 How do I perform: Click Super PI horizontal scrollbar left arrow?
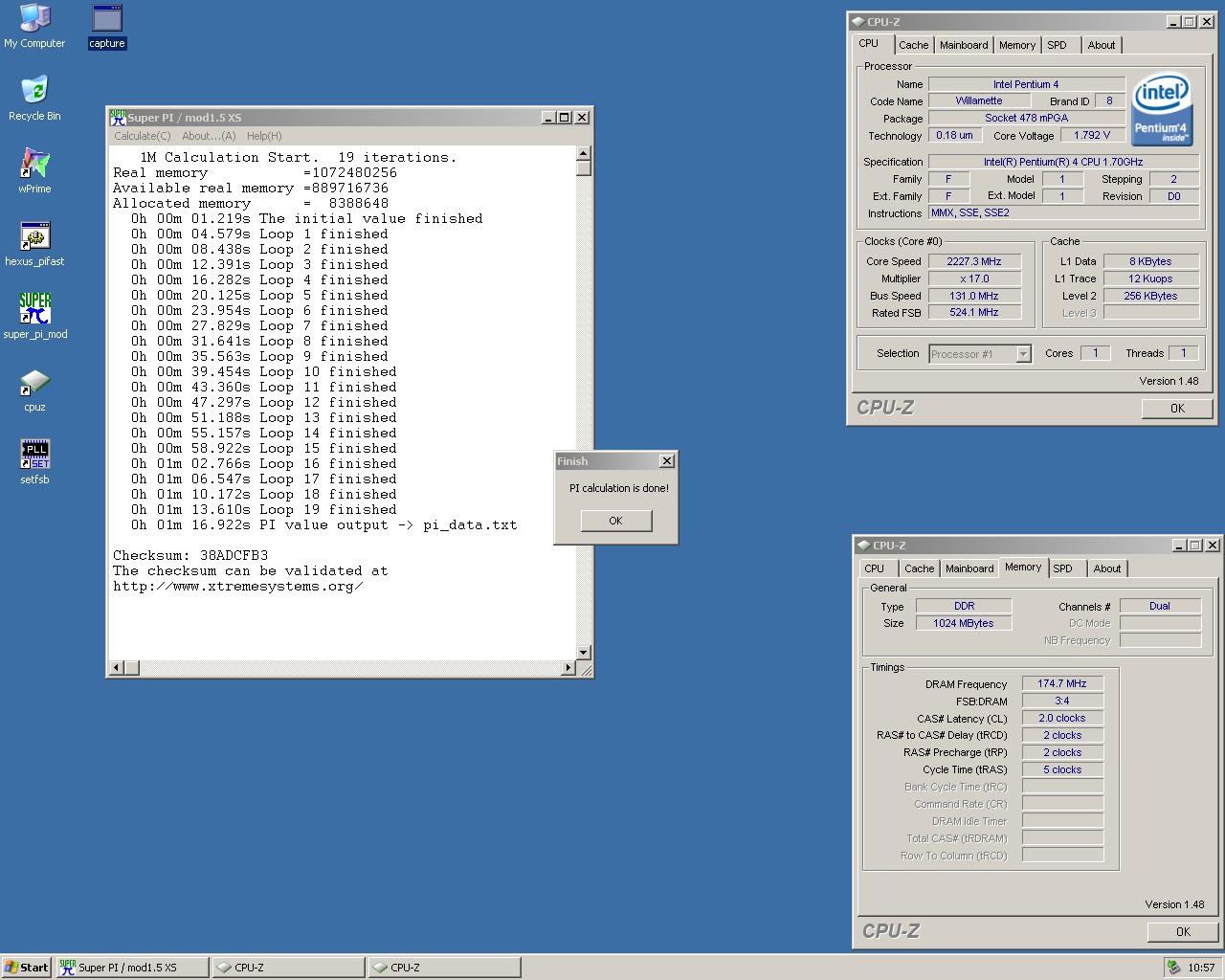117,667
